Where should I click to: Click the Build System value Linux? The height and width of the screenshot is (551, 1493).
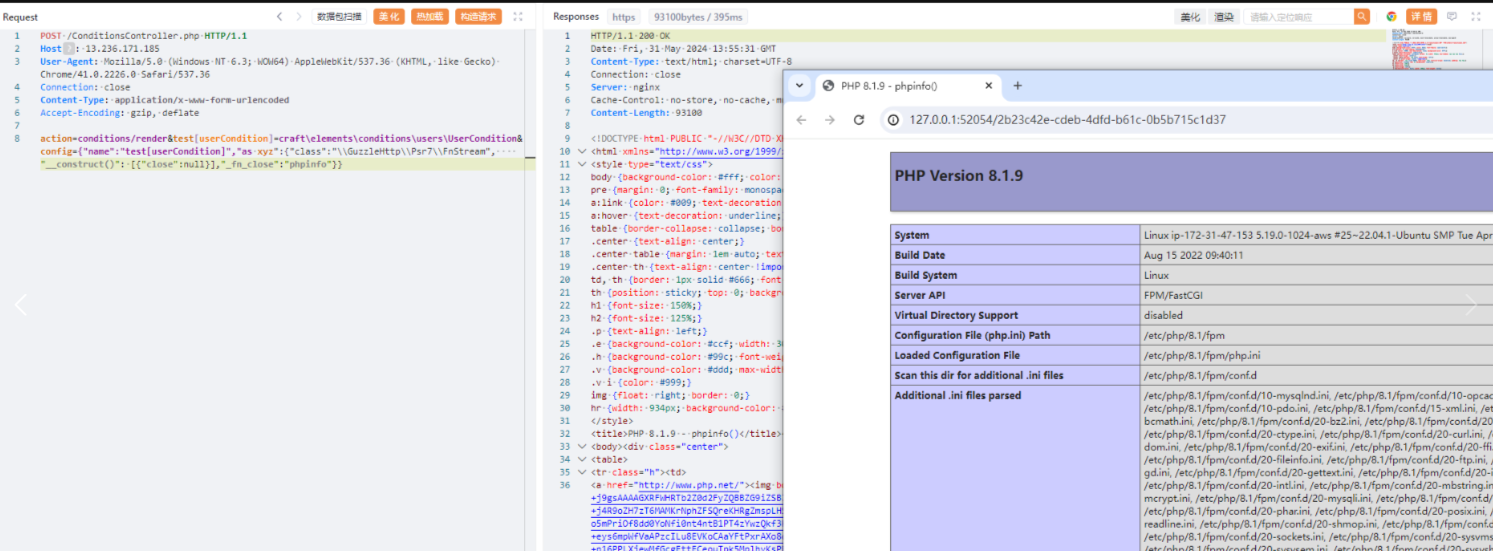pyautogui.click(x=1158, y=276)
